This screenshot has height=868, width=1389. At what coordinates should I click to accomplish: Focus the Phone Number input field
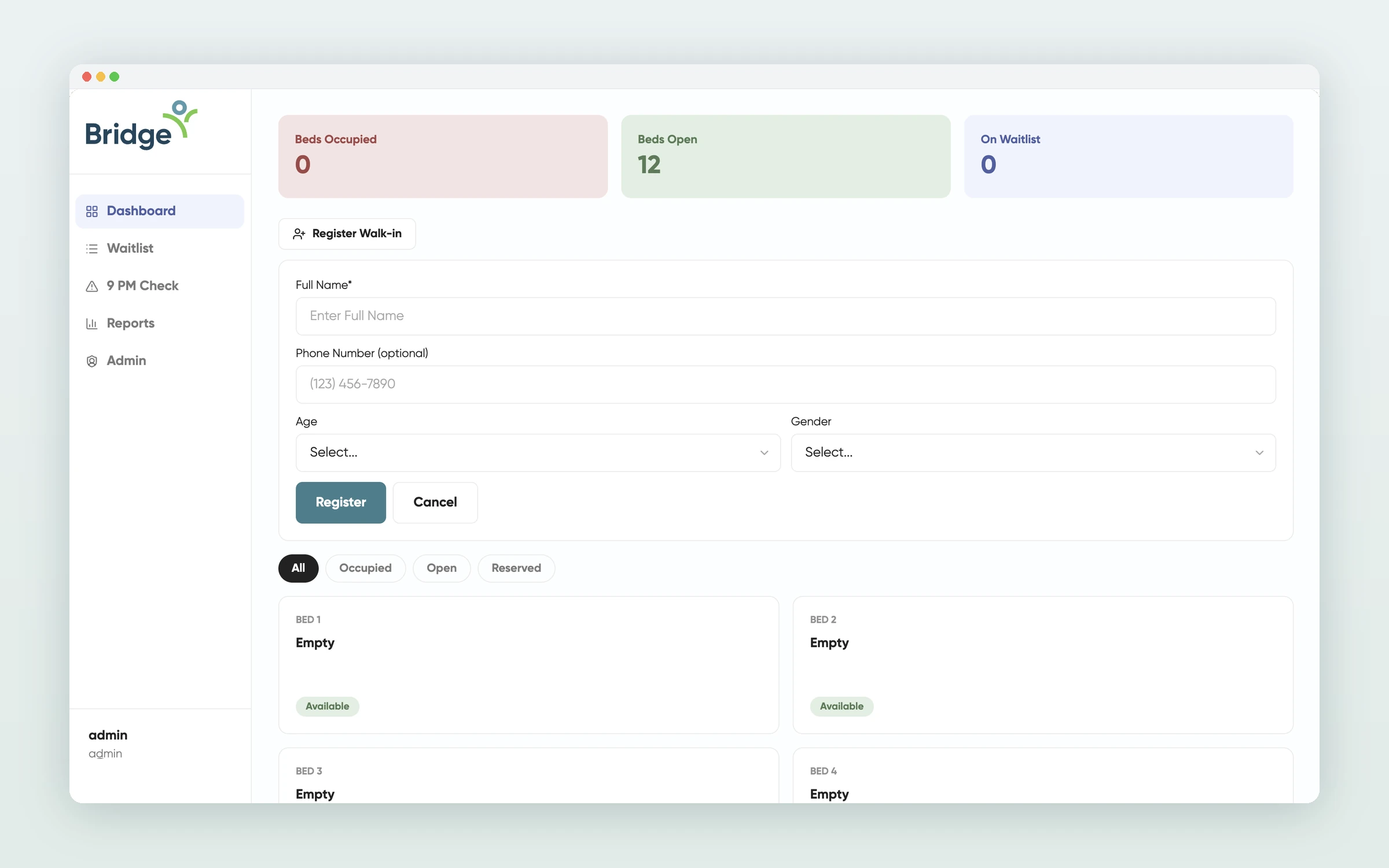(785, 384)
